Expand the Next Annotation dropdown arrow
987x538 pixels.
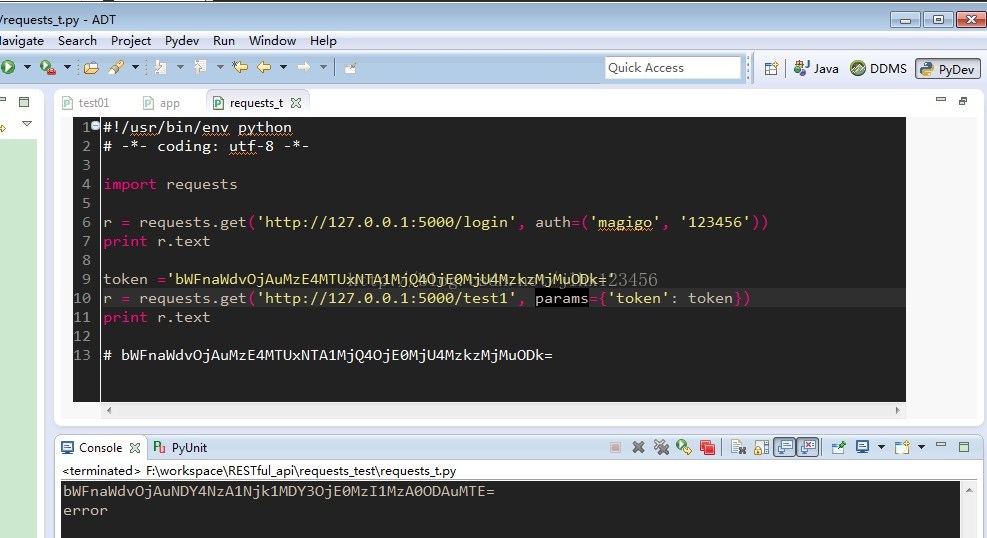(x=180, y=67)
